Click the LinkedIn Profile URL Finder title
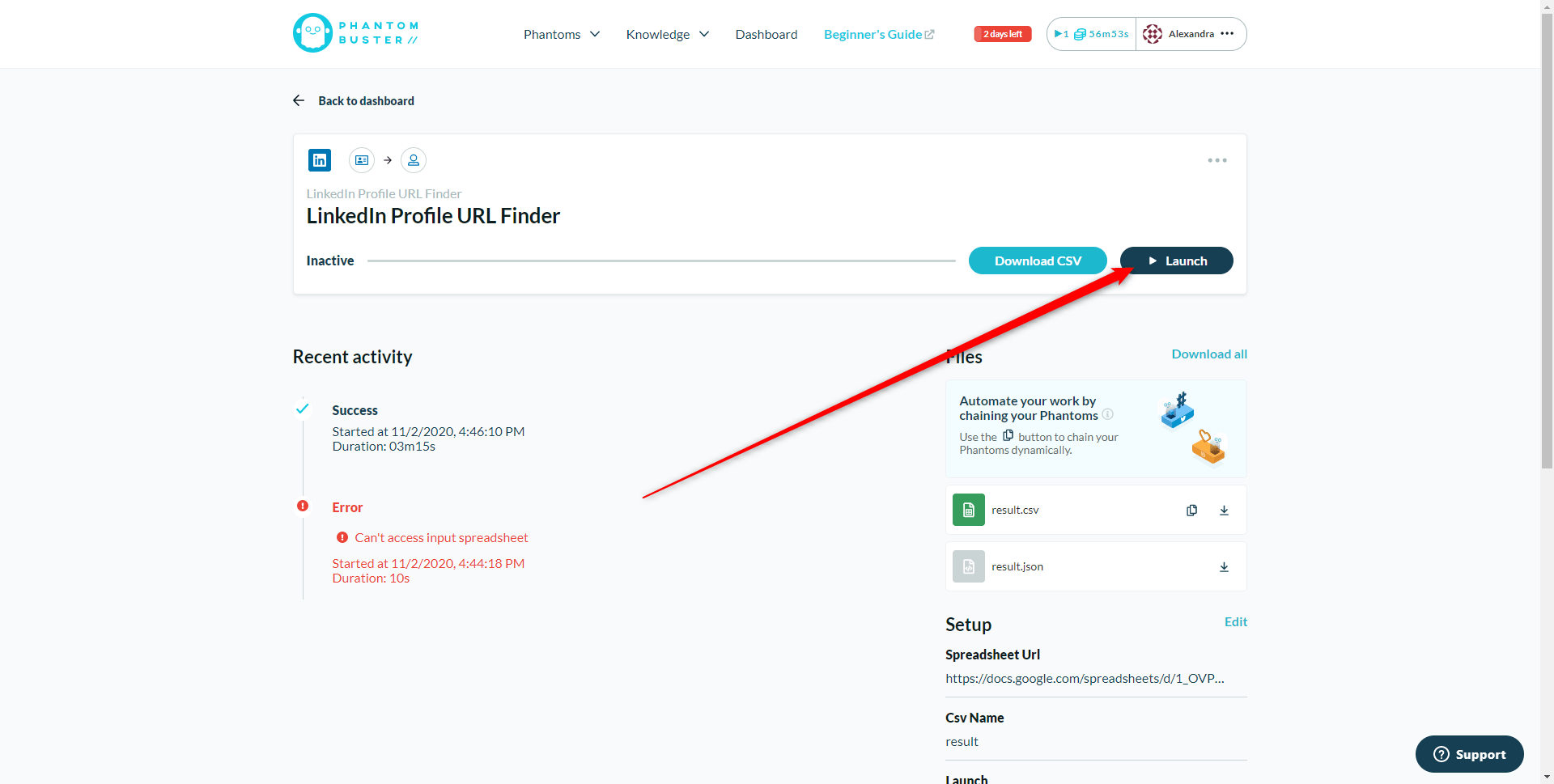Screen dimensions: 1554x784 [x=433, y=216]
